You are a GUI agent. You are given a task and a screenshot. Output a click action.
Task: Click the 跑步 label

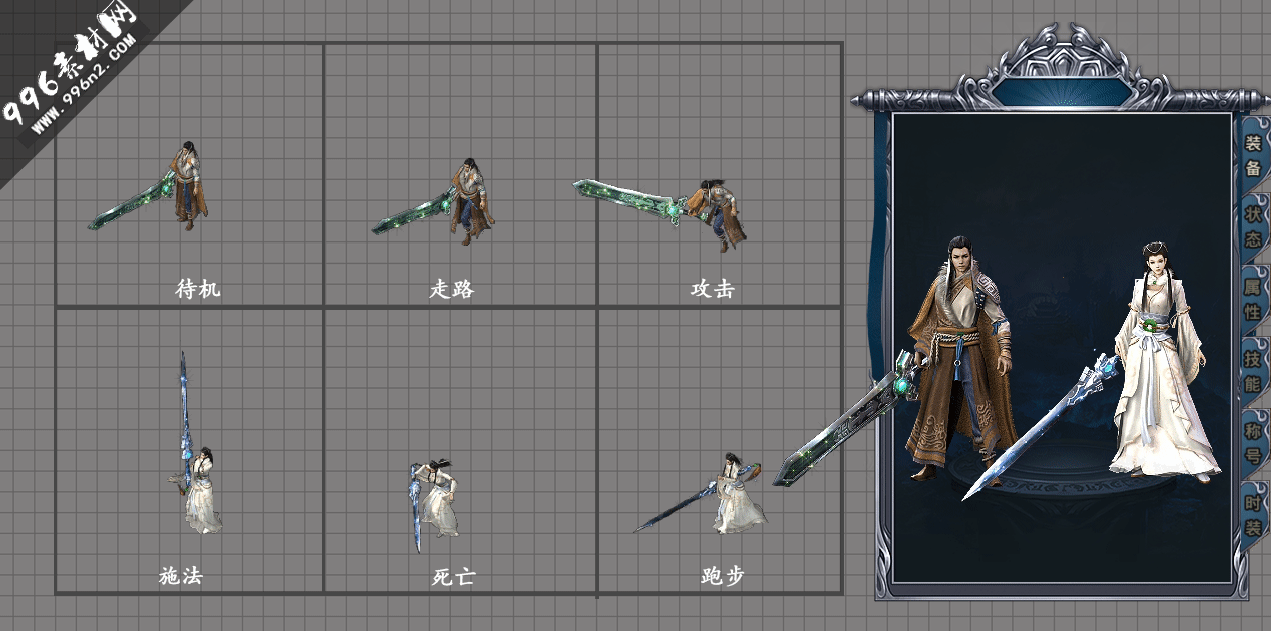pyautogui.click(x=723, y=576)
